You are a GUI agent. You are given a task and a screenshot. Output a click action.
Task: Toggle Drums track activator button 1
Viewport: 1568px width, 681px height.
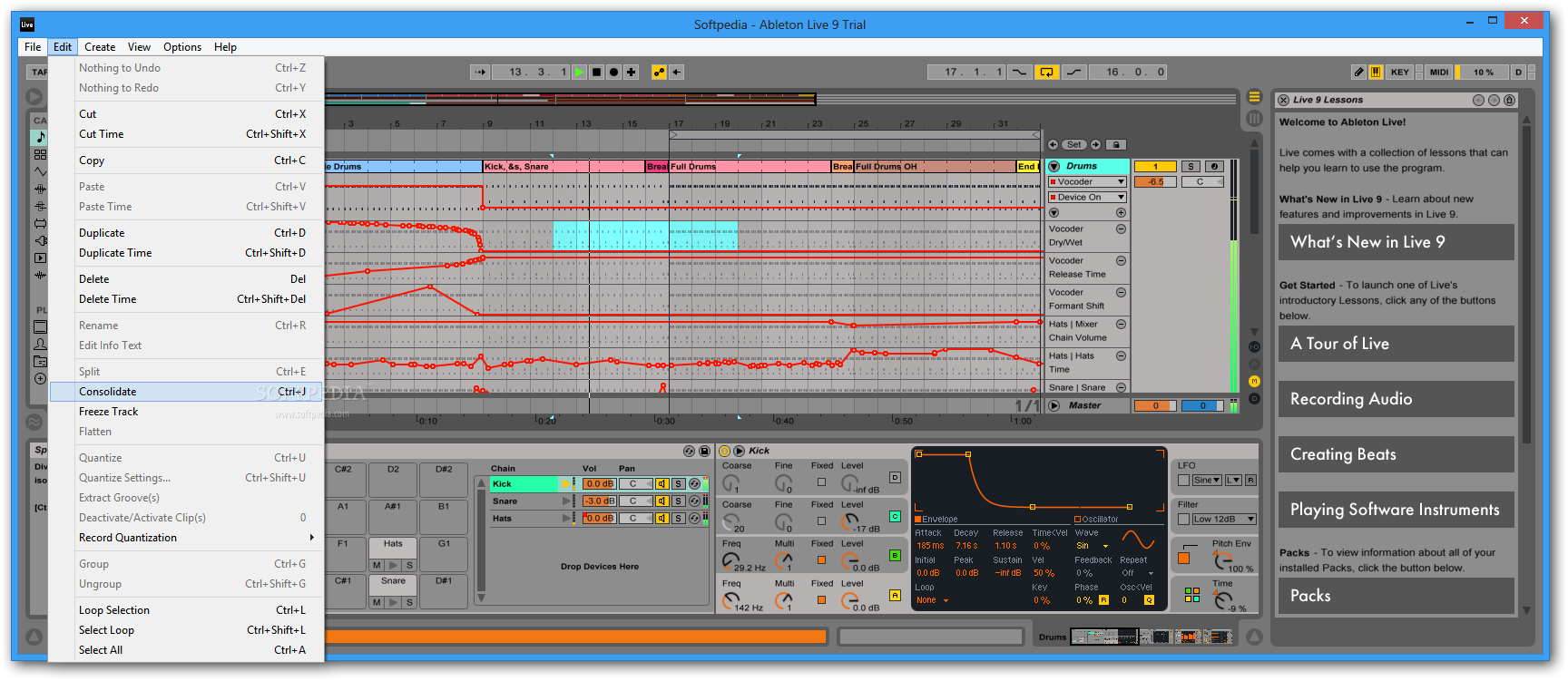[x=1155, y=167]
